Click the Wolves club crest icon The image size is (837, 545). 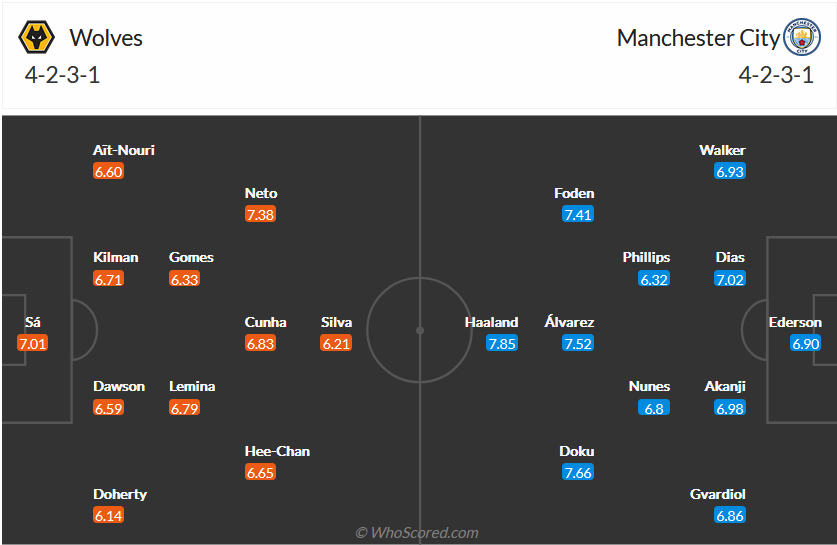click(x=36, y=38)
